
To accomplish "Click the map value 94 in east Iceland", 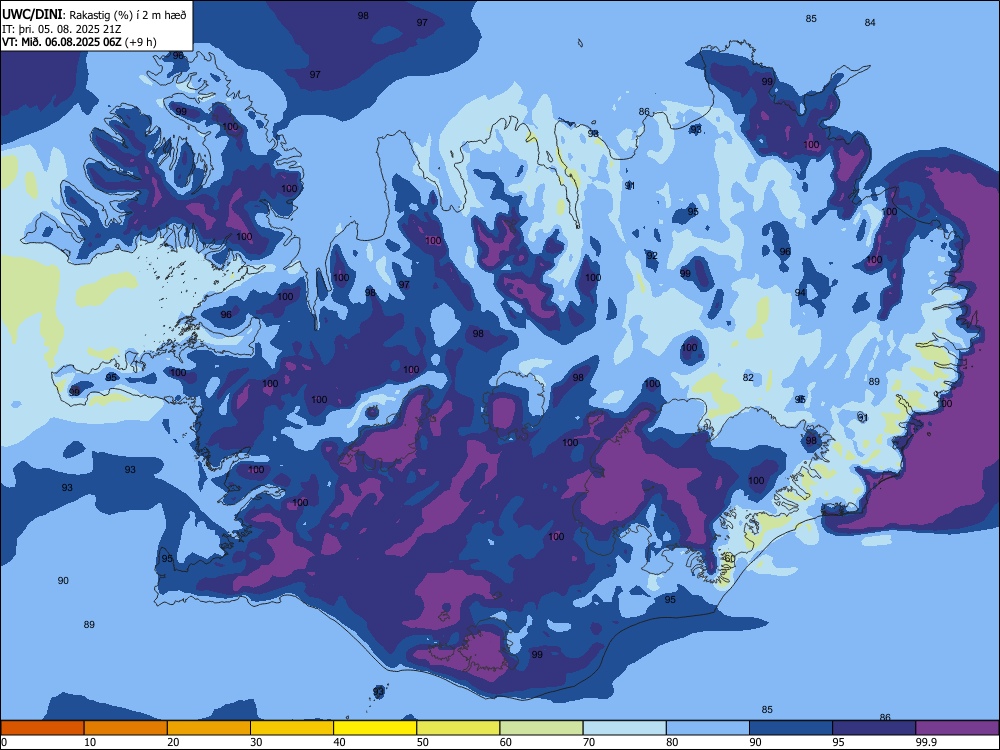I will pyautogui.click(x=800, y=292).
